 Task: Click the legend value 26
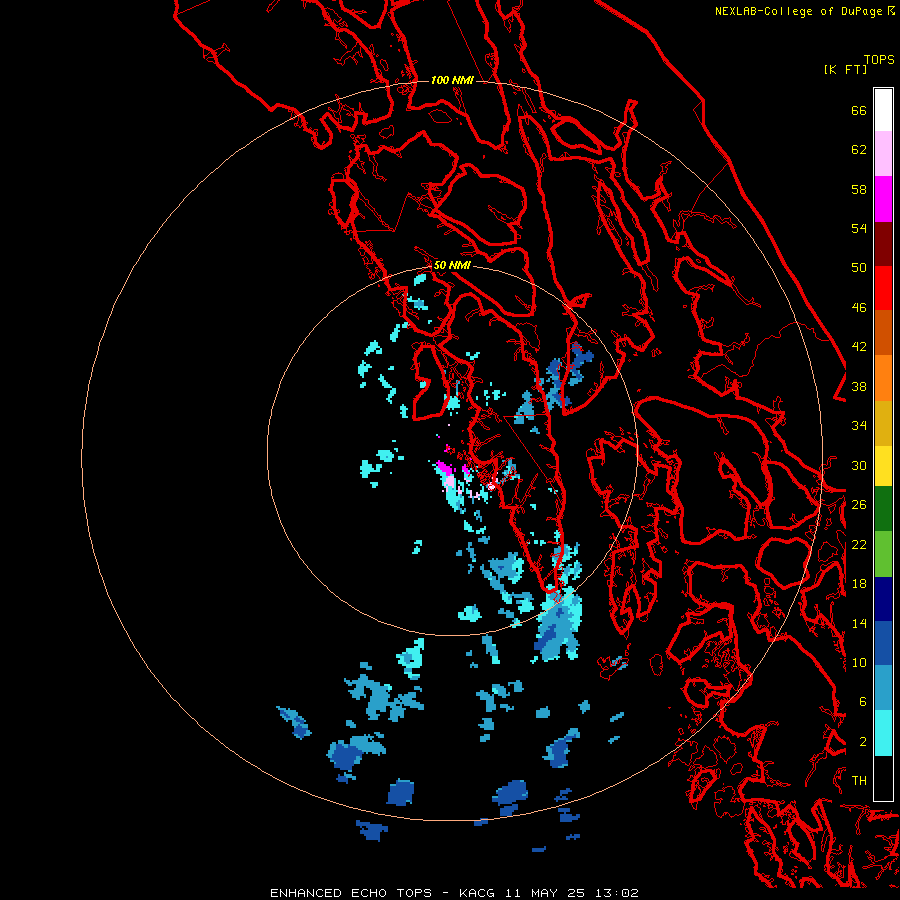pos(859,505)
